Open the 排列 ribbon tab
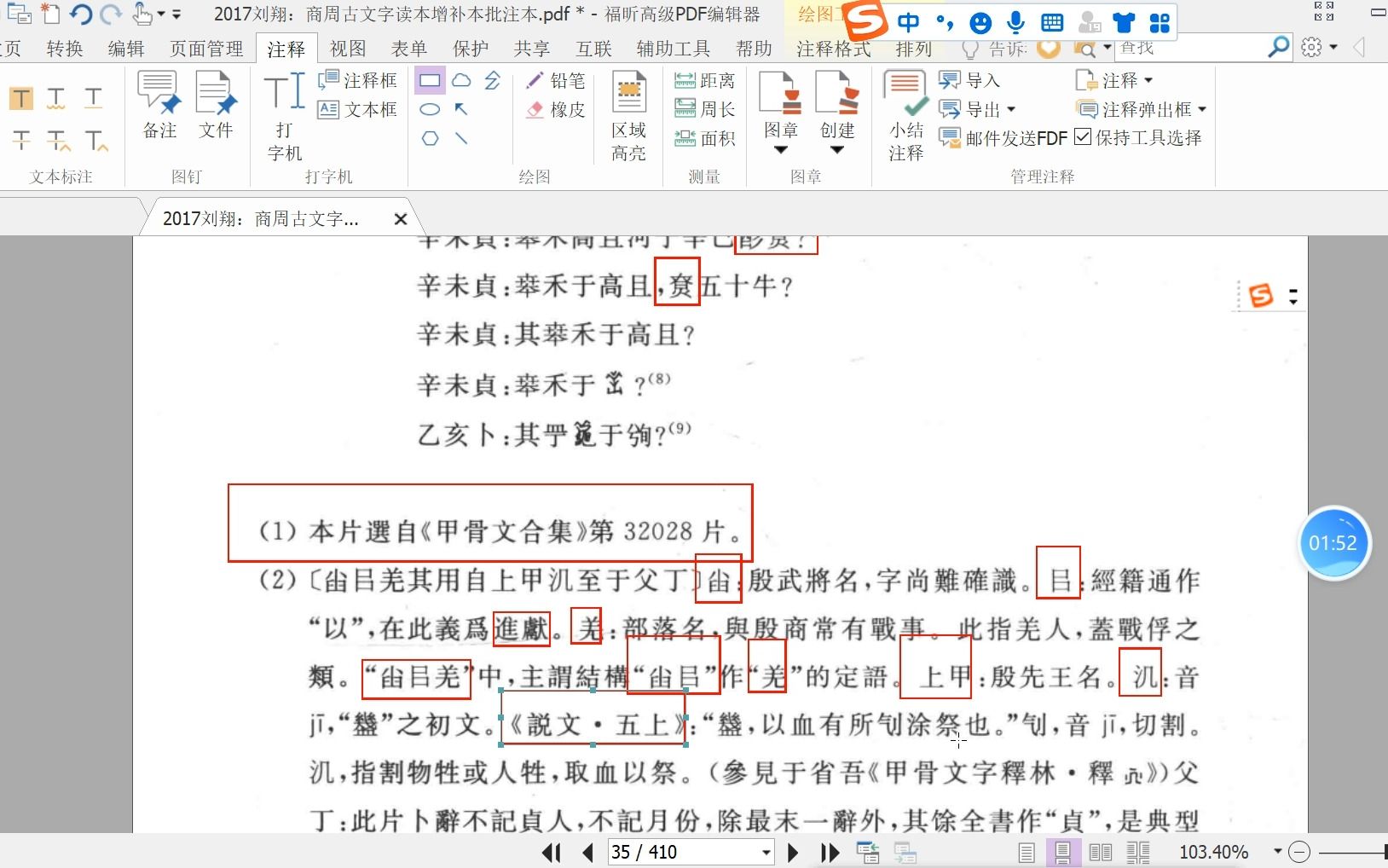This screenshot has height=868, width=1388. click(914, 49)
